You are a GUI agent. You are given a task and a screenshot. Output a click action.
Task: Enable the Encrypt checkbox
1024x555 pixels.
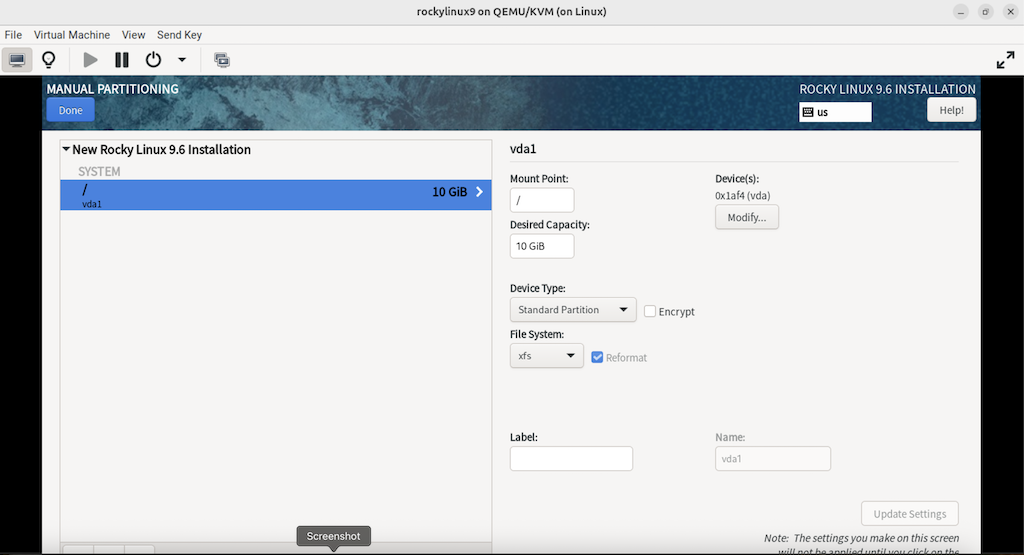pyautogui.click(x=650, y=311)
